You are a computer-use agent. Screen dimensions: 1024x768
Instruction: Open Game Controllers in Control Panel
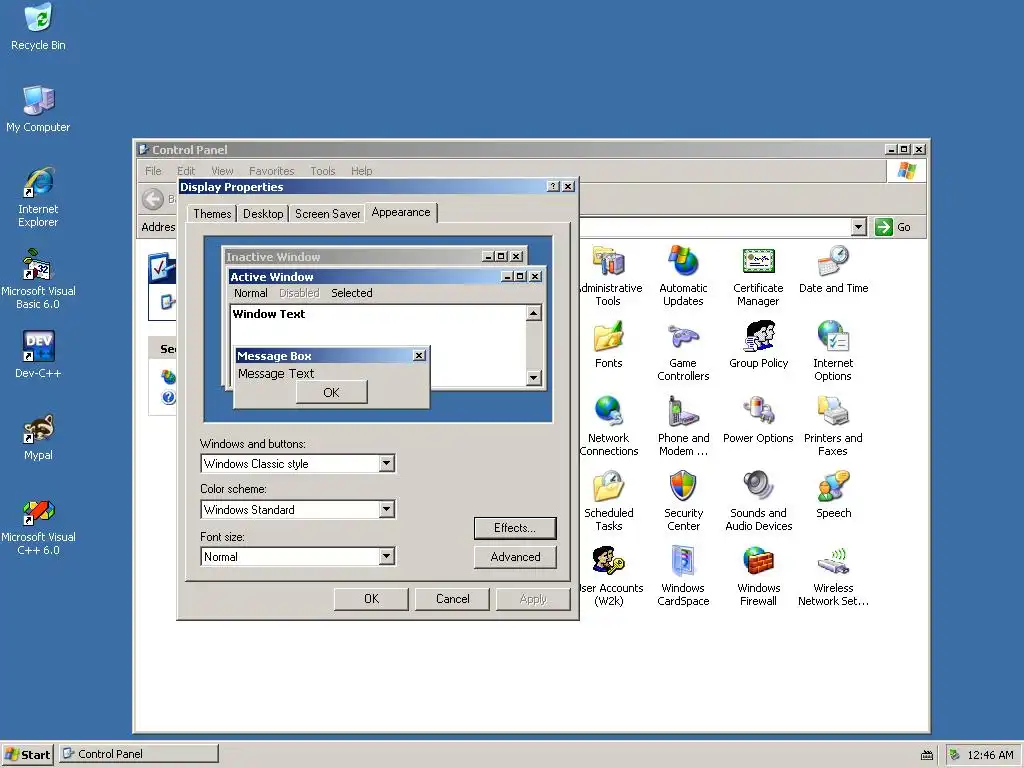click(x=683, y=336)
